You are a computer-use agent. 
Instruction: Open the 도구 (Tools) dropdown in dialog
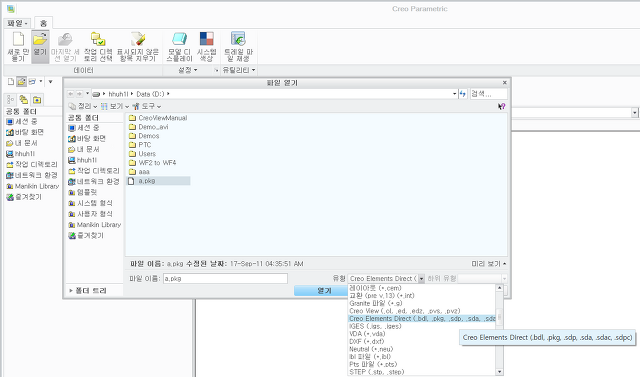147,106
